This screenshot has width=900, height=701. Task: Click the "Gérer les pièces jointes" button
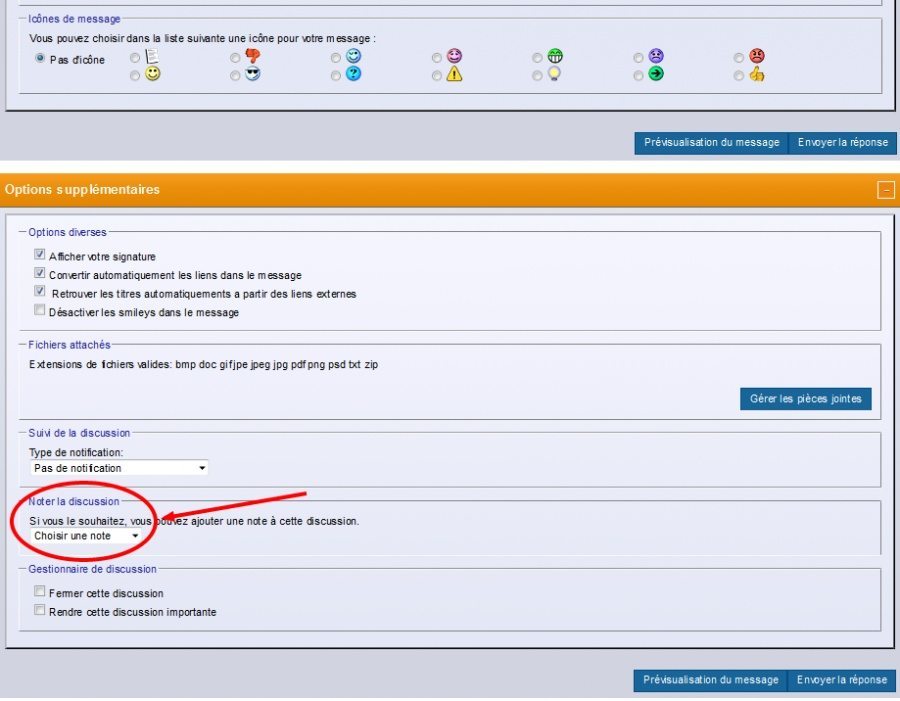pos(805,399)
